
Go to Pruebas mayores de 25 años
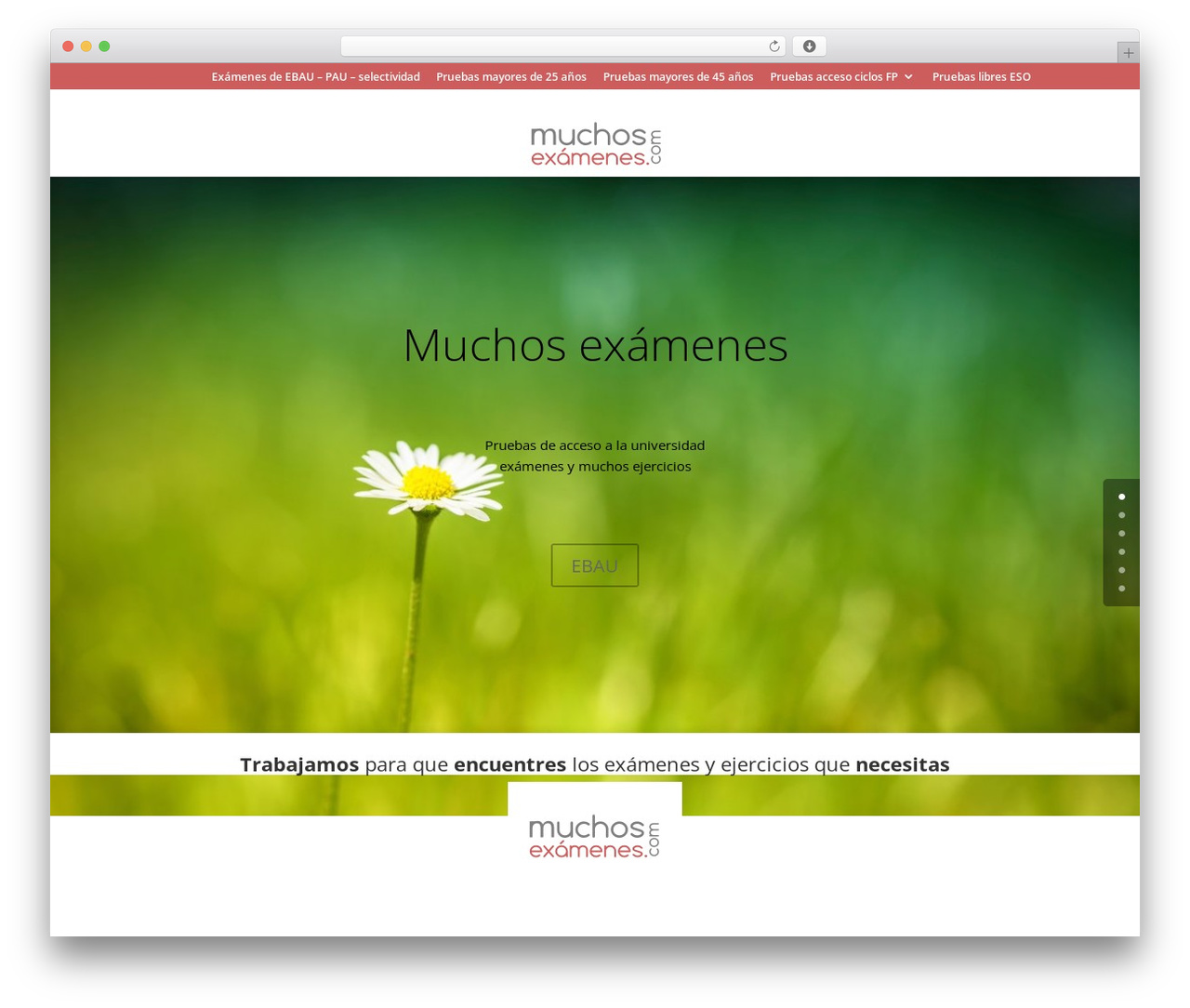tap(511, 77)
